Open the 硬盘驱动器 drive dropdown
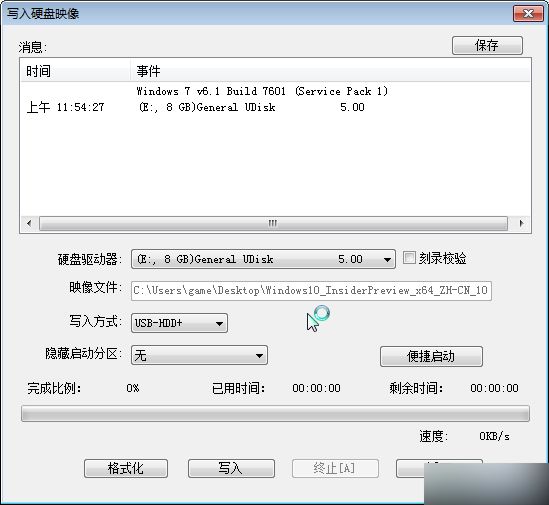This screenshot has height=505, width=549. [x=263, y=259]
